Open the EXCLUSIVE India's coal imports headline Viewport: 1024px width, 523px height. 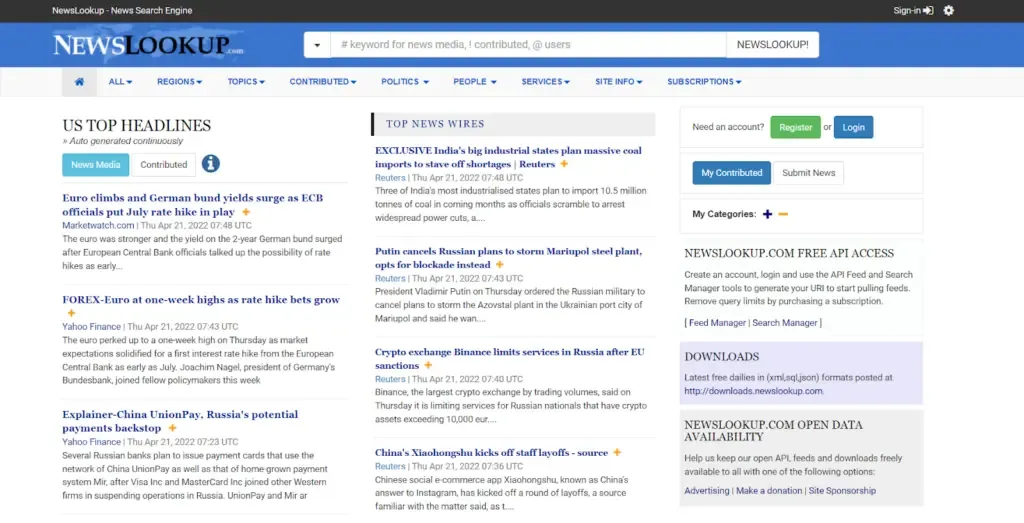click(x=508, y=157)
